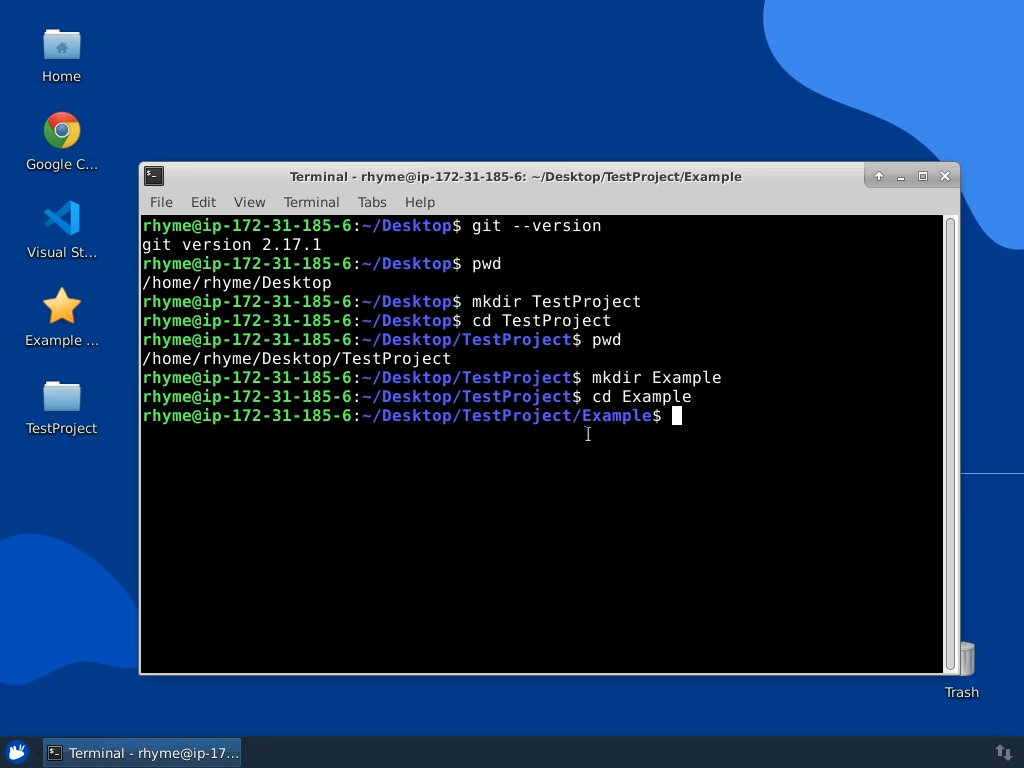
Task: Click the 'git version 2.17.1' output line
Action: (232, 245)
